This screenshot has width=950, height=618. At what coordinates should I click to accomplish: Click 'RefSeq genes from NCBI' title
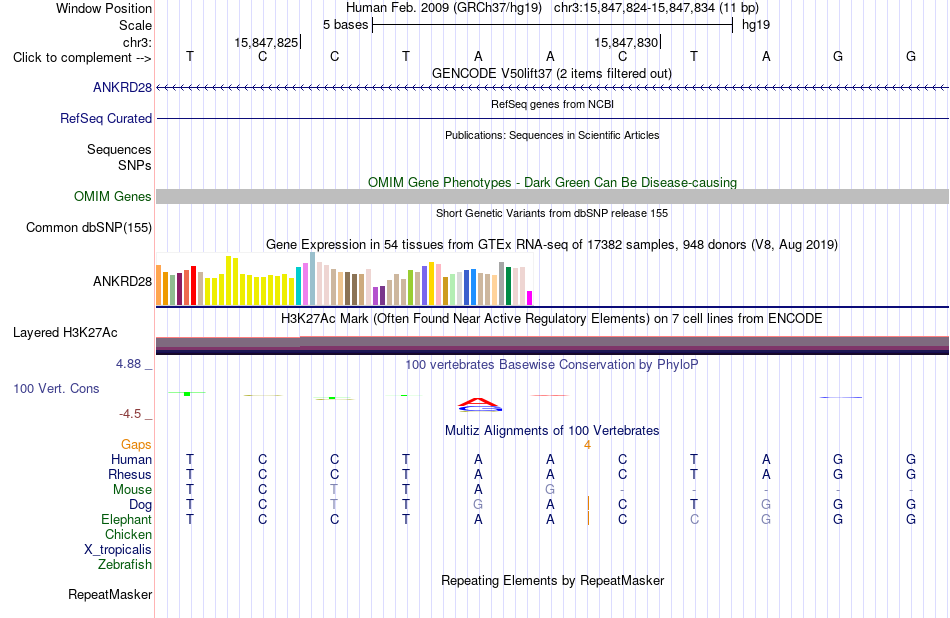point(552,104)
